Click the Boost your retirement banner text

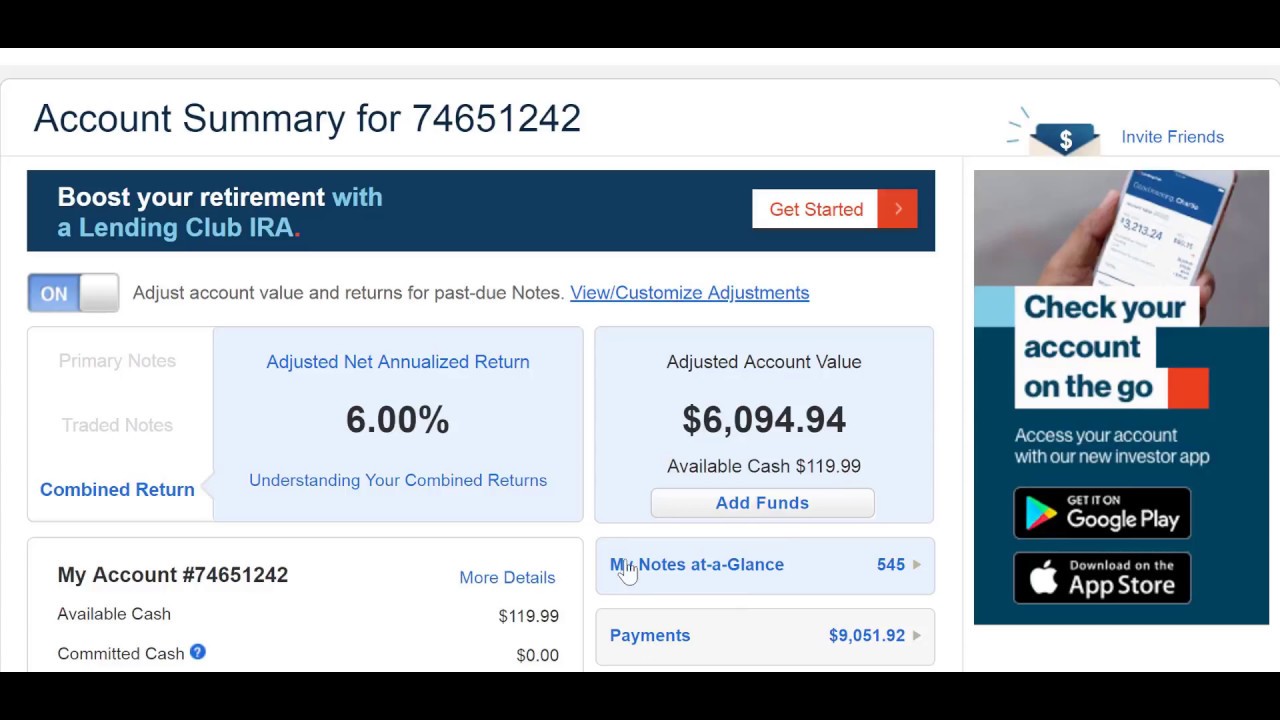point(220,212)
